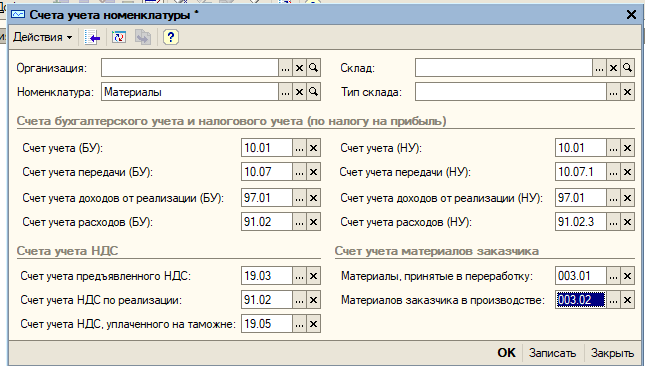Click the Закрыть button

coord(612,353)
